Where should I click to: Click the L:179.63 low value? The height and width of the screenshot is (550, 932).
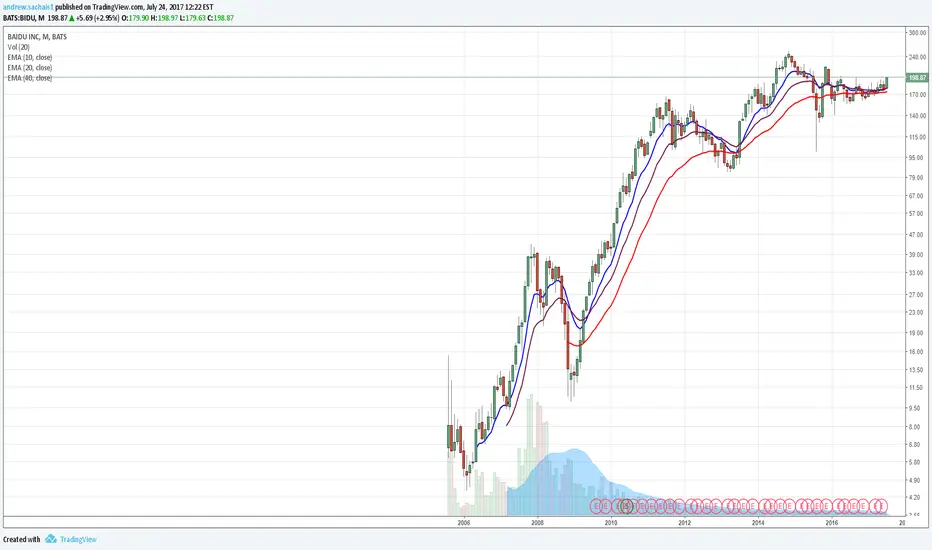click(x=193, y=18)
